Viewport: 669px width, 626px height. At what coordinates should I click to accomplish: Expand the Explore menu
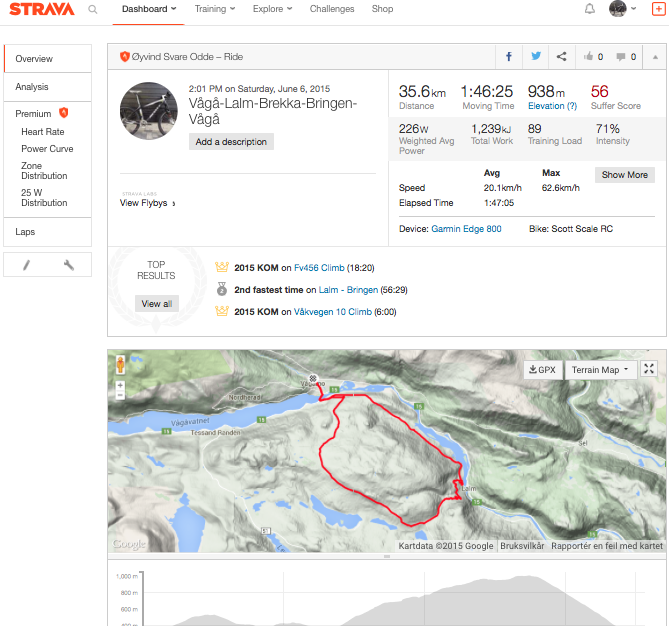click(x=273, y=9)
